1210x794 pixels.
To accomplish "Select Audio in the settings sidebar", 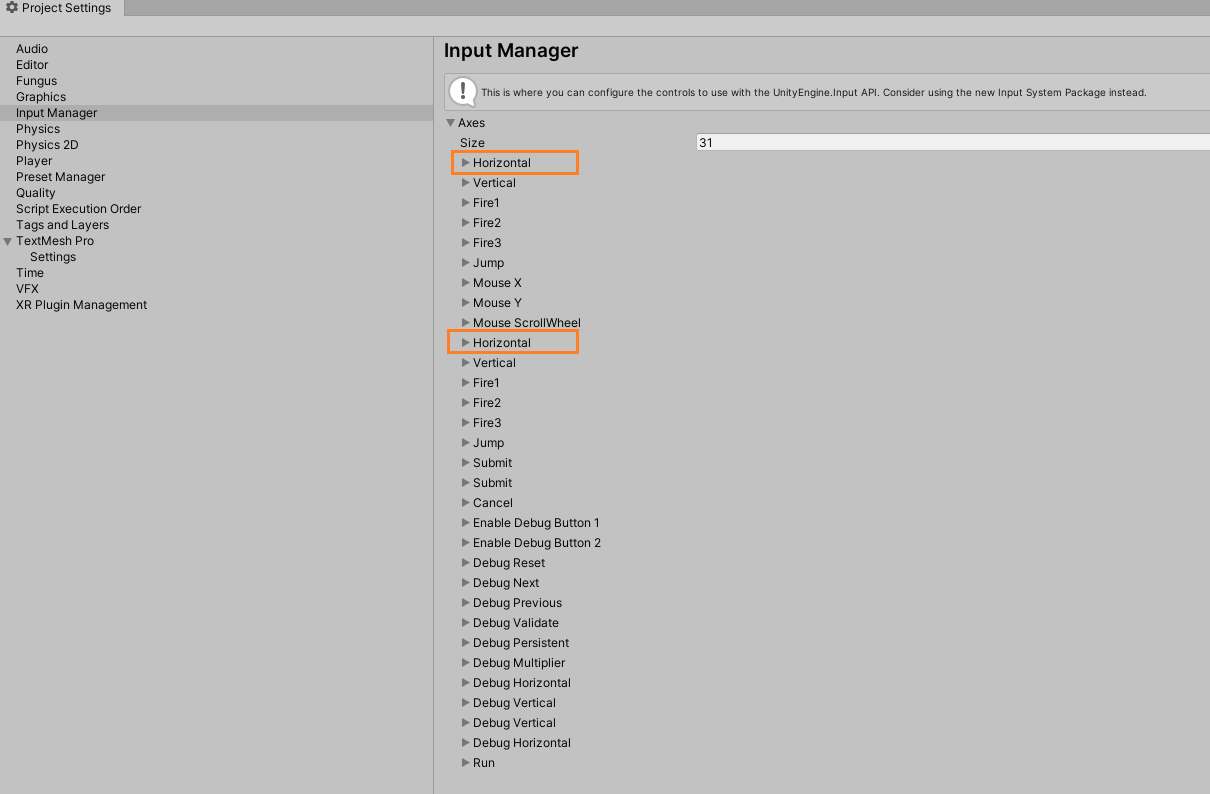I will [32, 48].
